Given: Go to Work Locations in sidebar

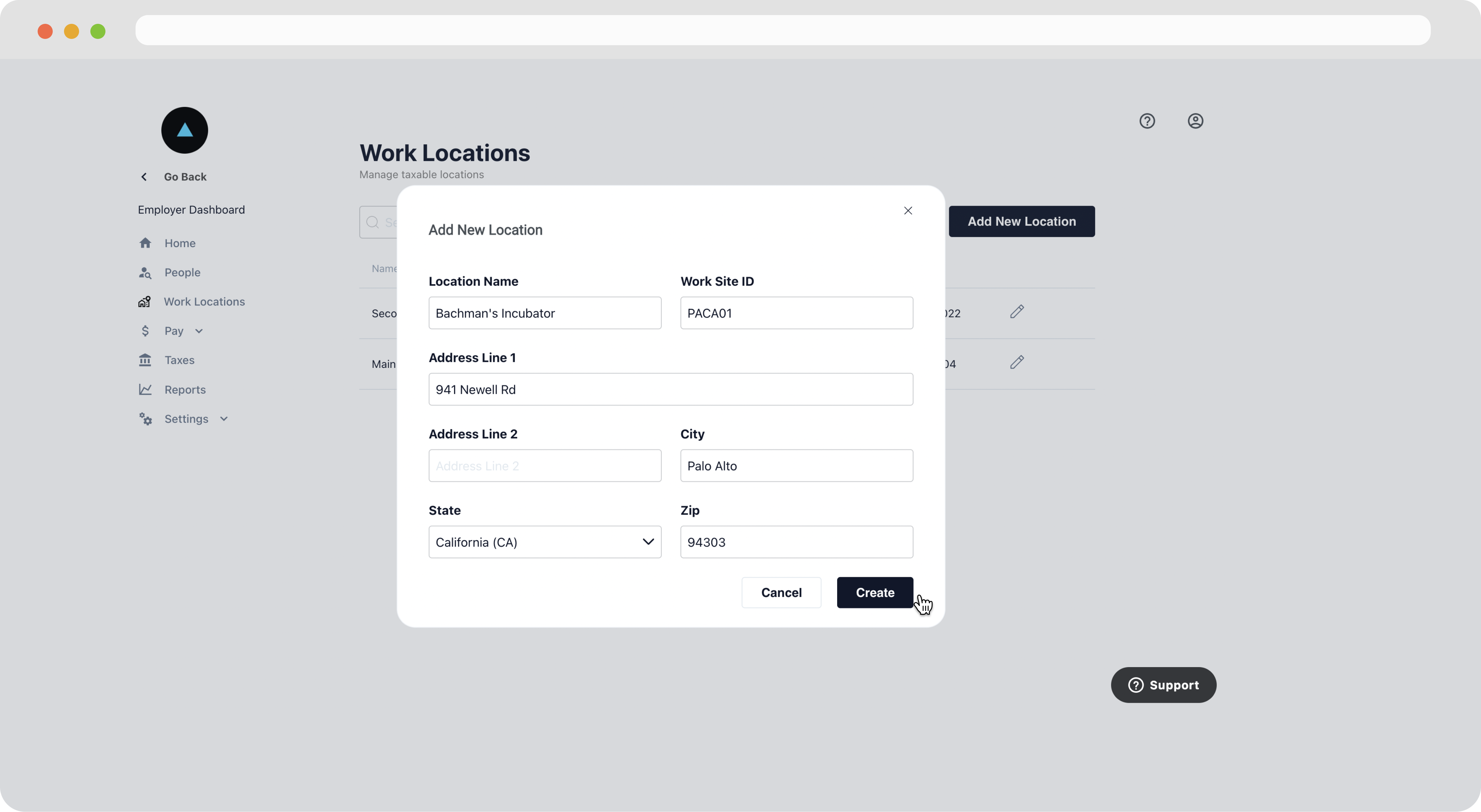Looking at the screenshot, I should [x=204, y=302].
